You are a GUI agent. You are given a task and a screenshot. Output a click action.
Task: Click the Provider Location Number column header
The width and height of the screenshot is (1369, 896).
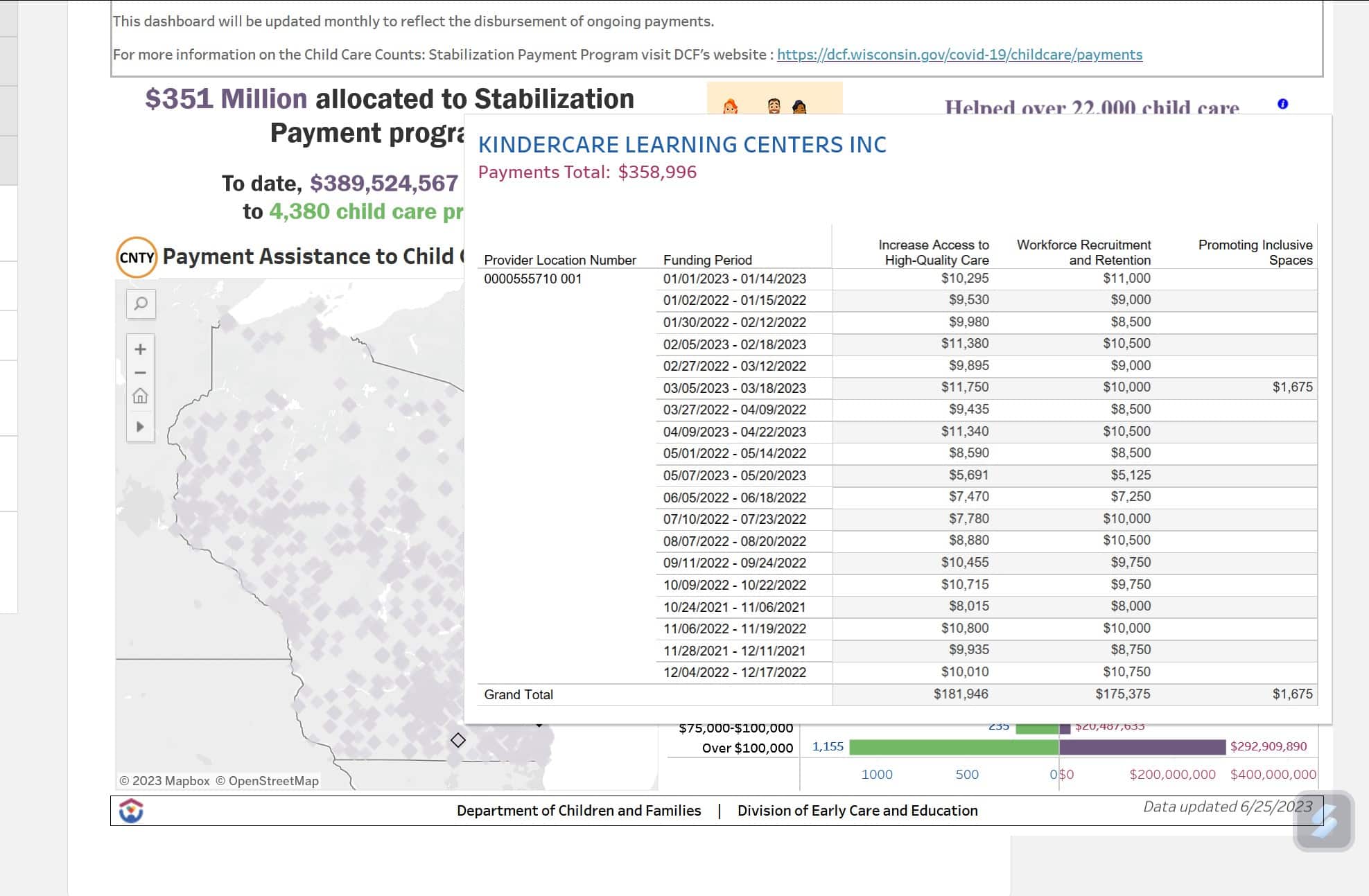tap(560, 260)
